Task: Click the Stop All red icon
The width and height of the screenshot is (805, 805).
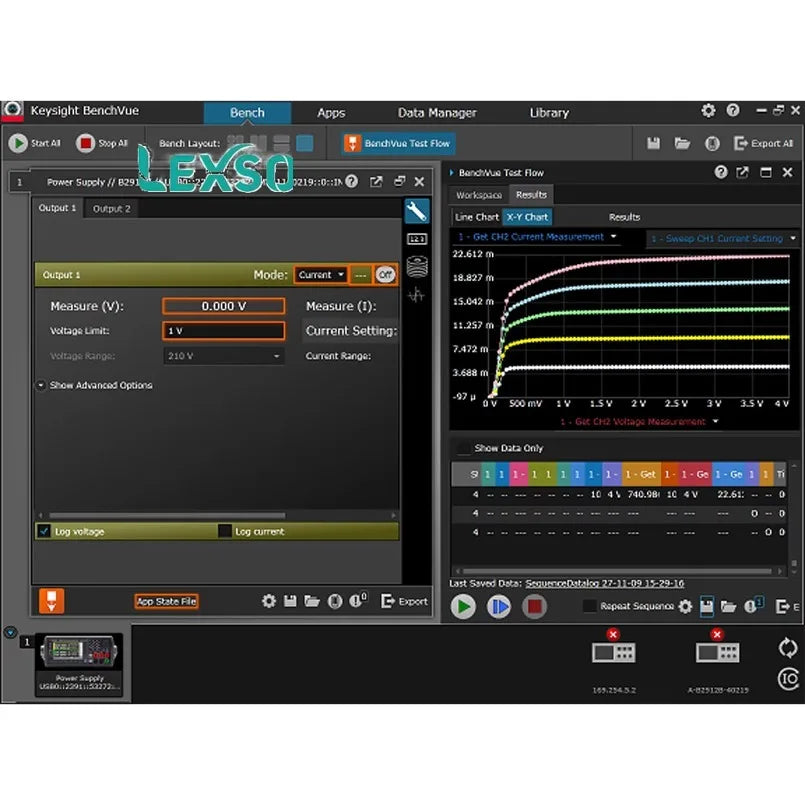Action: [85, 143]
